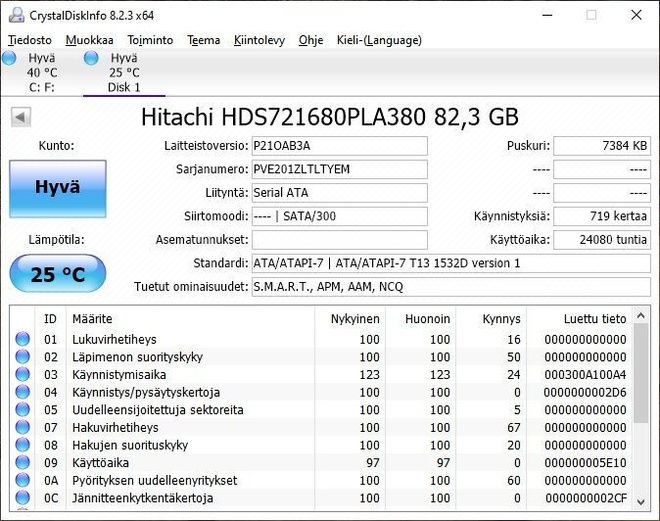Click the empty Asematunnukset field
Screen dimensions: 660x521
coord(340,240)
